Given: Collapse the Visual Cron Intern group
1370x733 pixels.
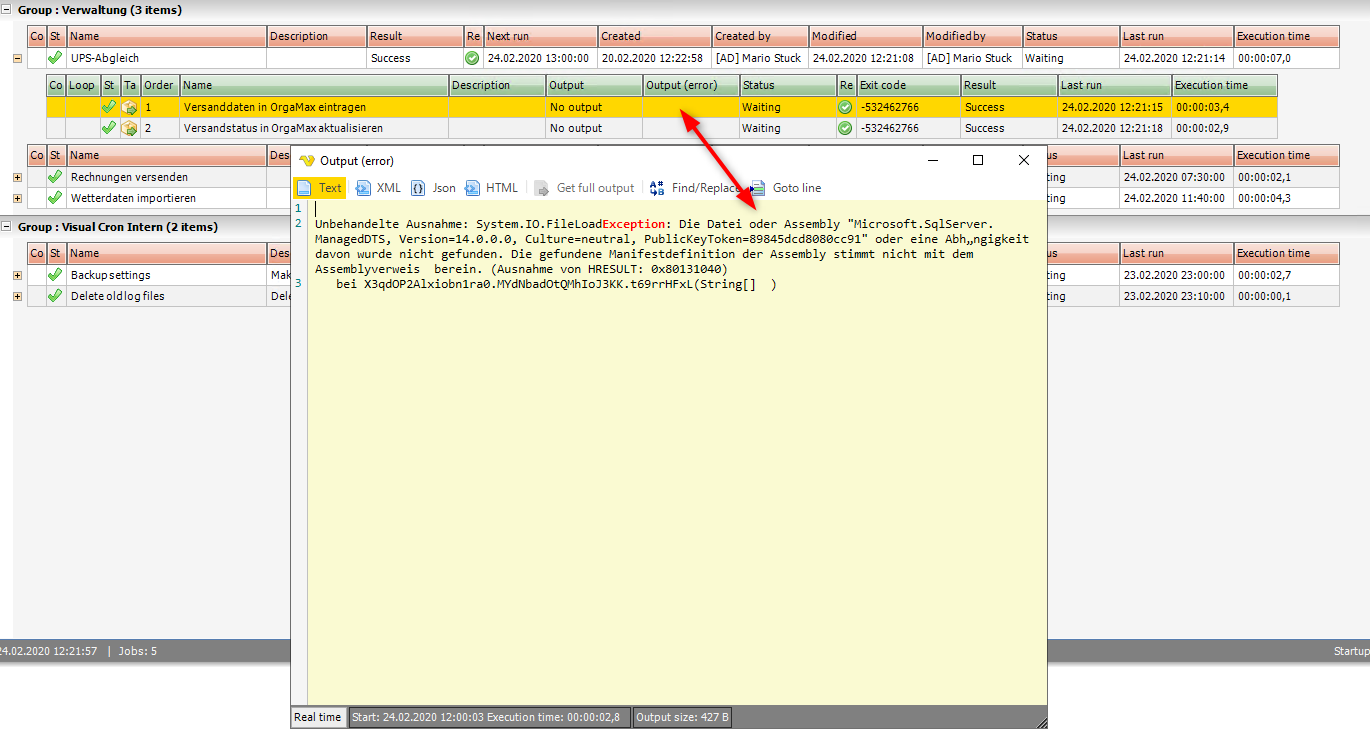Looking at the screenshot, I should click(7, 227).
